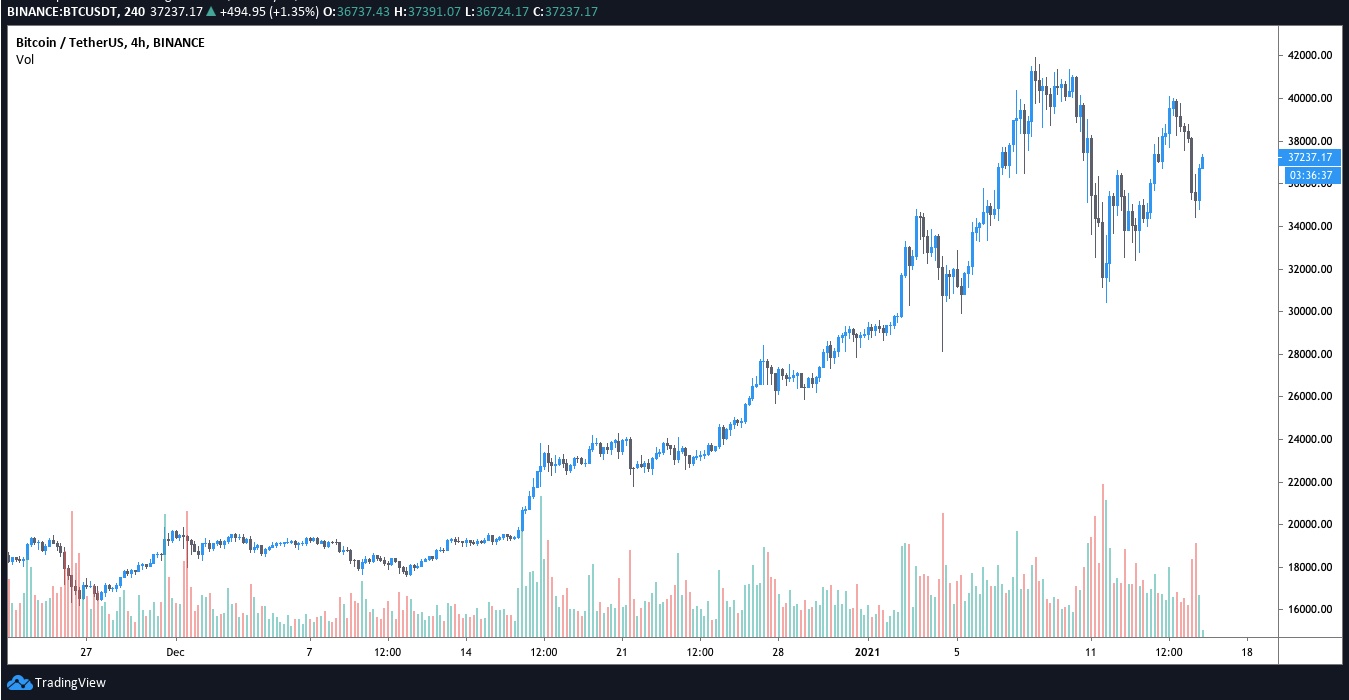This screenshot has width=1349, height=700.
Task: Click the 5 date on time axis
Action: pyautogui.click(x=957, y=652)
